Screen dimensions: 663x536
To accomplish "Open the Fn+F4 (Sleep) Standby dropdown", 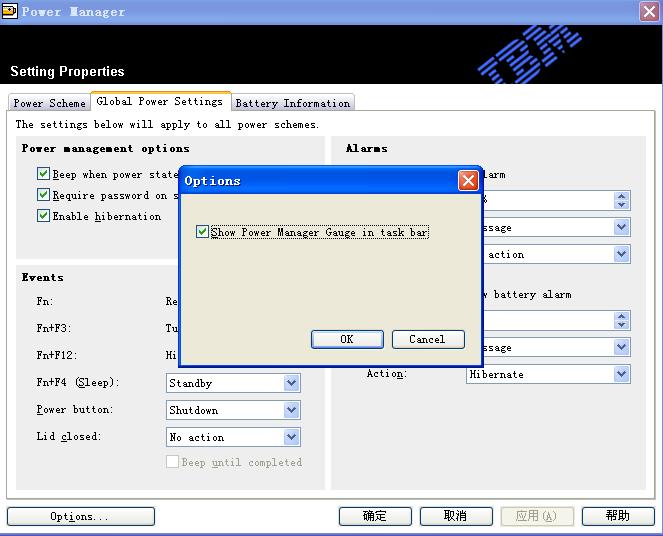I will tap(291, 383).
